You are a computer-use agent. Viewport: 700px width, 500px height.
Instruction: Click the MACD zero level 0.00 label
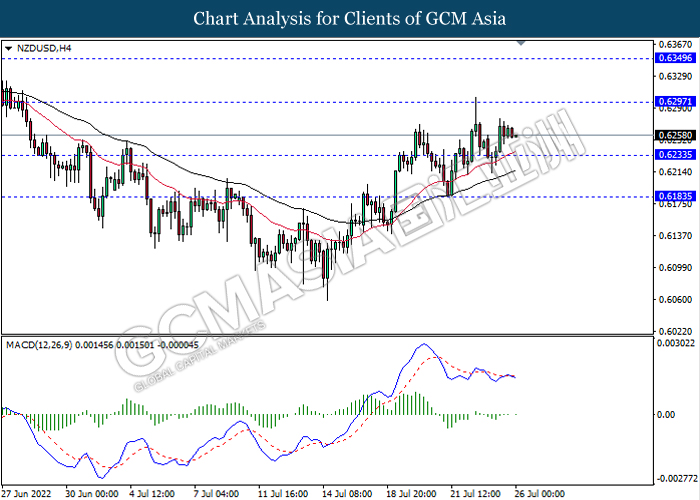(666, 415)
